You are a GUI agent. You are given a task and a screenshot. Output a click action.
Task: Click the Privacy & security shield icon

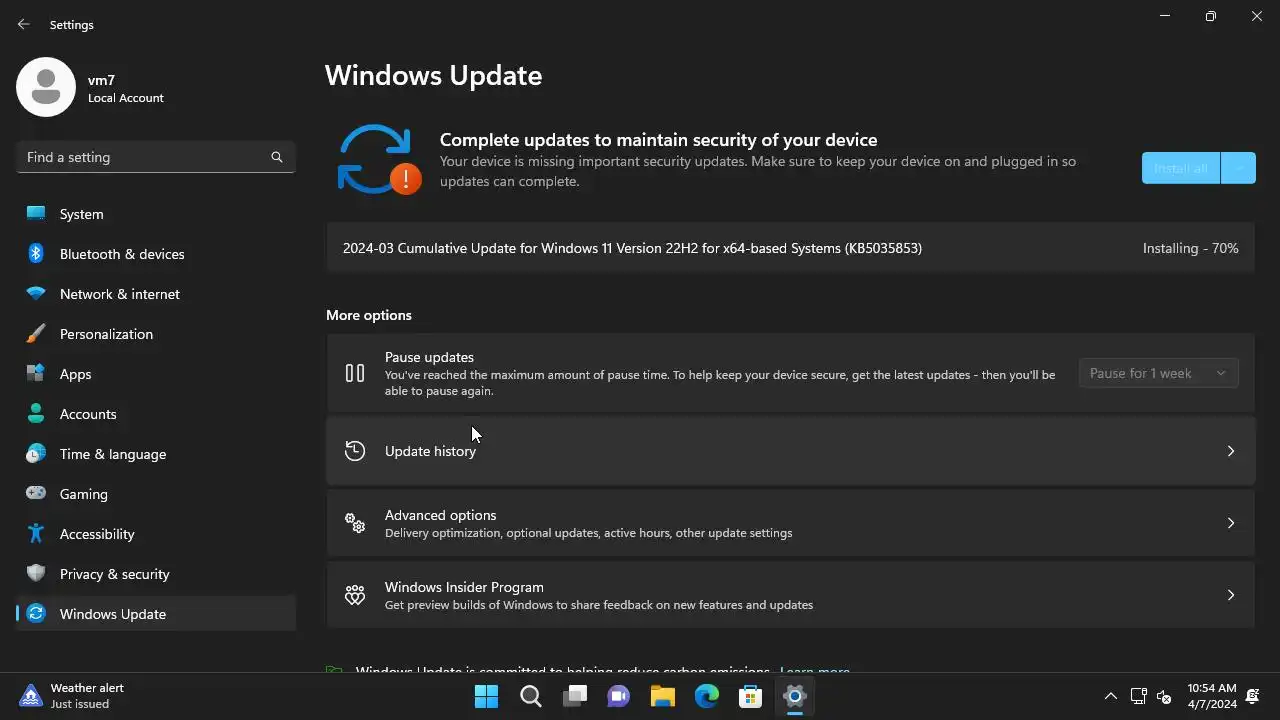36,574
